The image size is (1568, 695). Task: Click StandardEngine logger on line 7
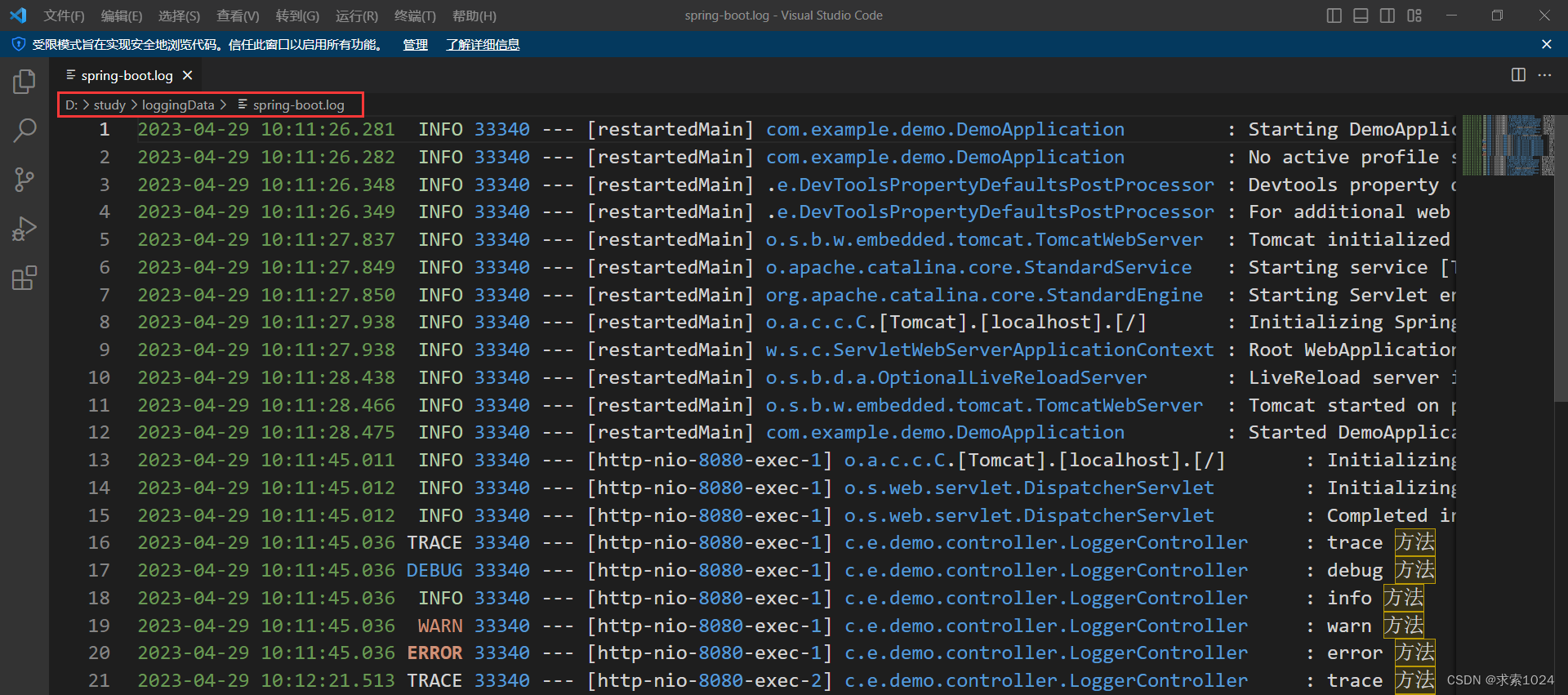click(984, 295)
